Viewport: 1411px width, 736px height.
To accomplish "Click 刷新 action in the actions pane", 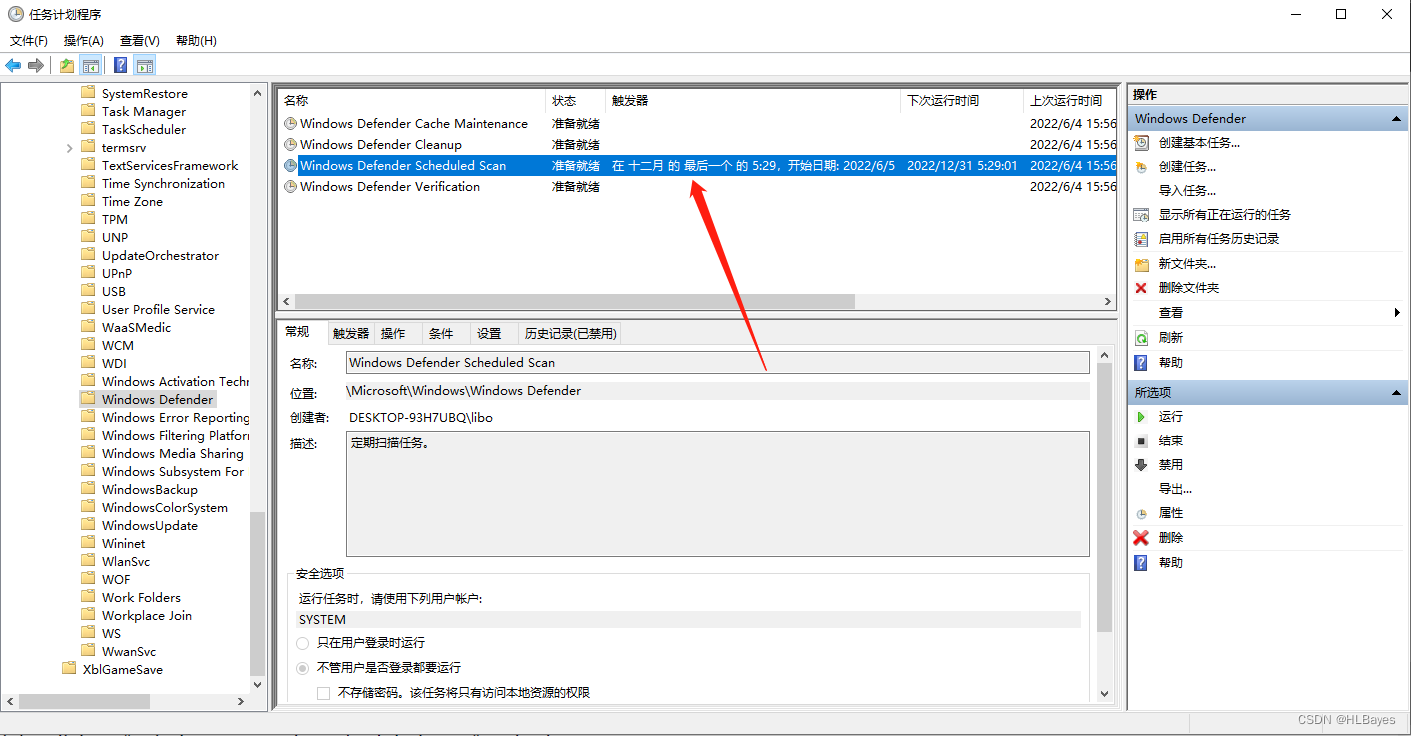I will pos(1170,338).
